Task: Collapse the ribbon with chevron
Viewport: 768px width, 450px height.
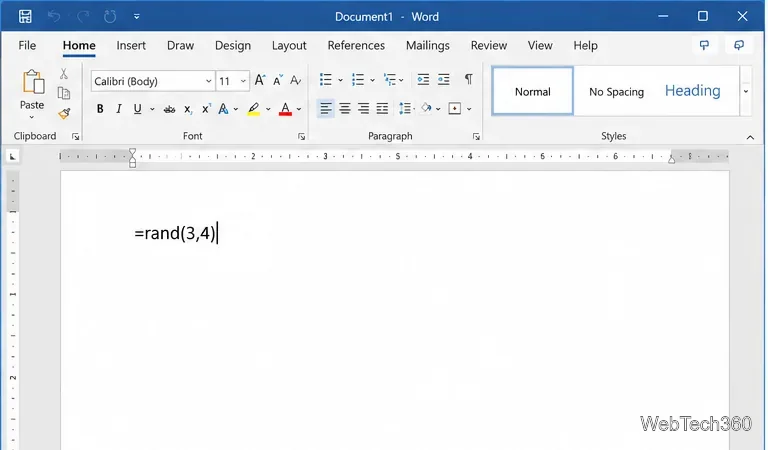Action: (x=750, y=138)
